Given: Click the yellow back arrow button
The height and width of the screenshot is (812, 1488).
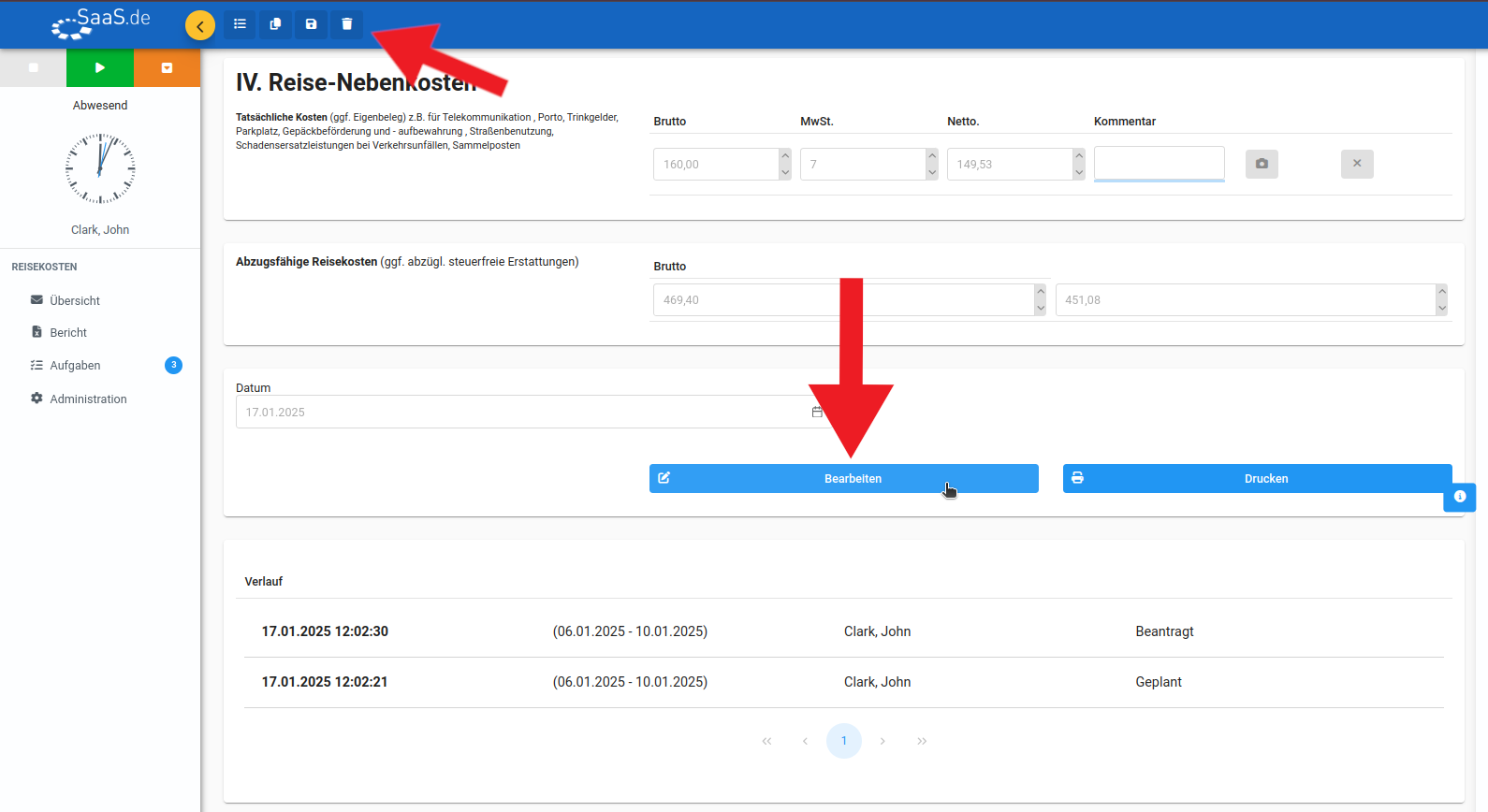Looking at the screenshot, I should pyautogui.click(x=200, y=25).
